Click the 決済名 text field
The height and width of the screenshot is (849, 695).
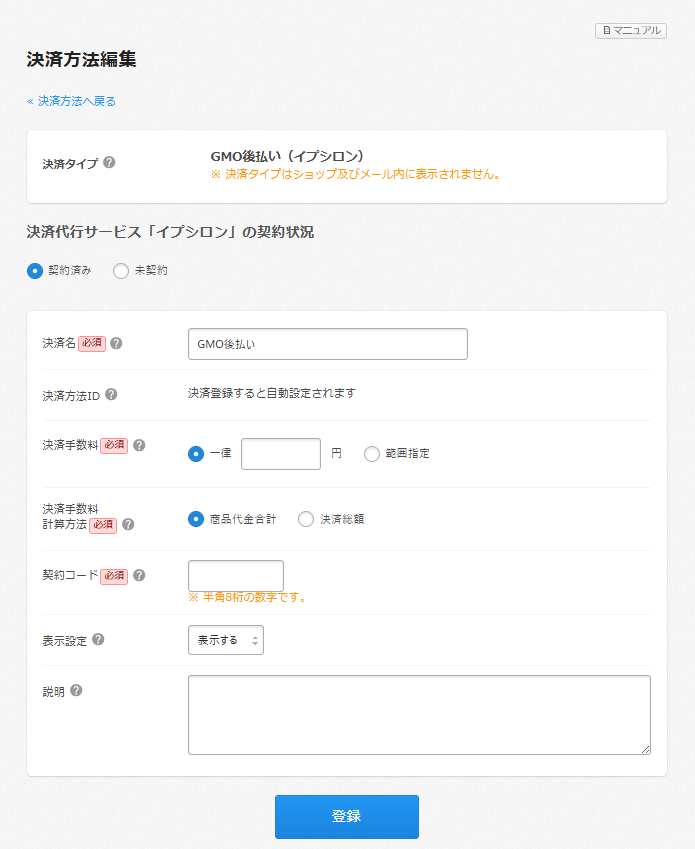click(327, 344)
